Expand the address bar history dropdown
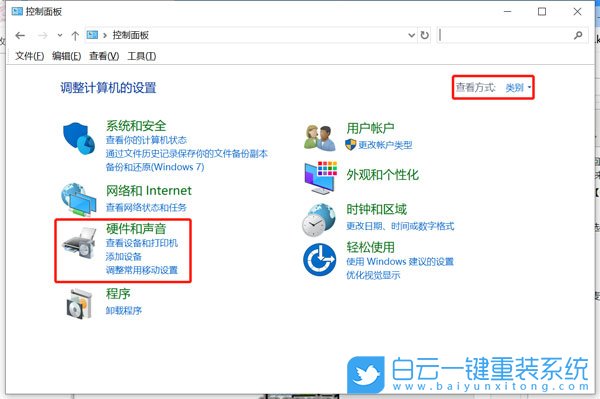The image size is (600, 399). point(412,35)
